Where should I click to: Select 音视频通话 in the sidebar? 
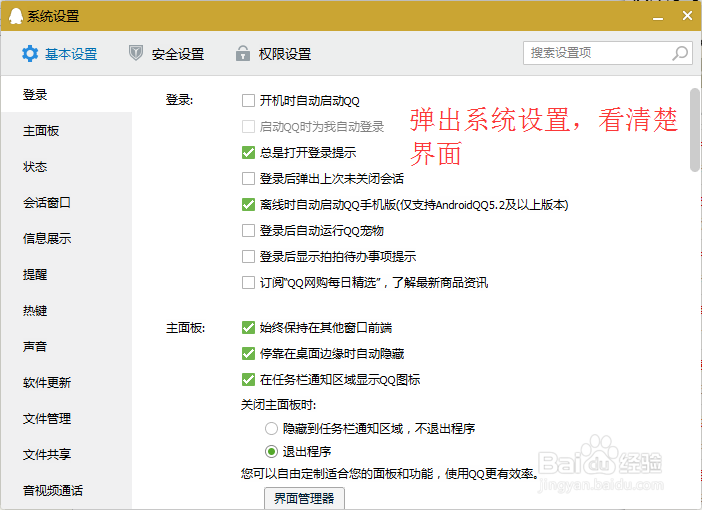pos(66,490)
